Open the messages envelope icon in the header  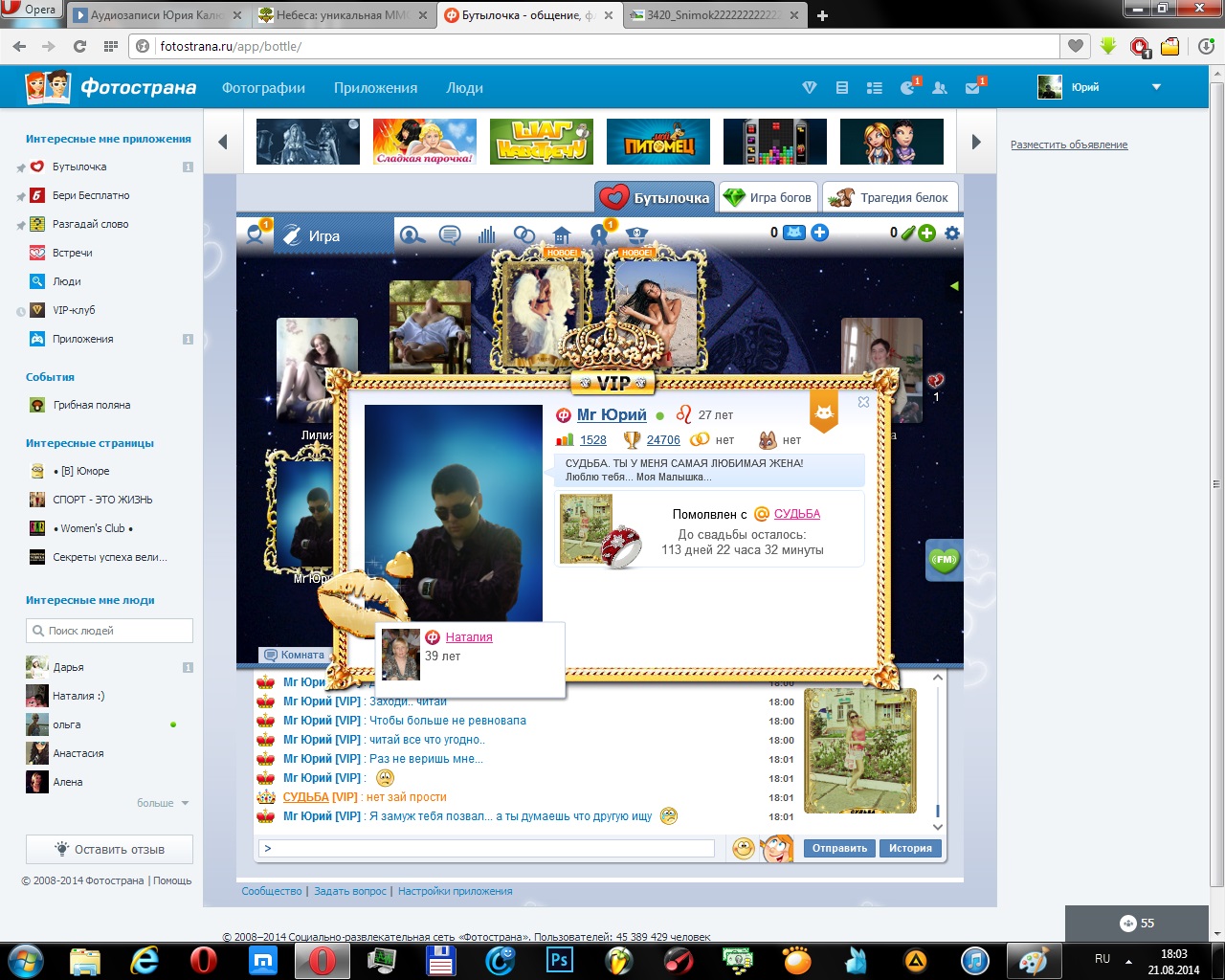973,87
